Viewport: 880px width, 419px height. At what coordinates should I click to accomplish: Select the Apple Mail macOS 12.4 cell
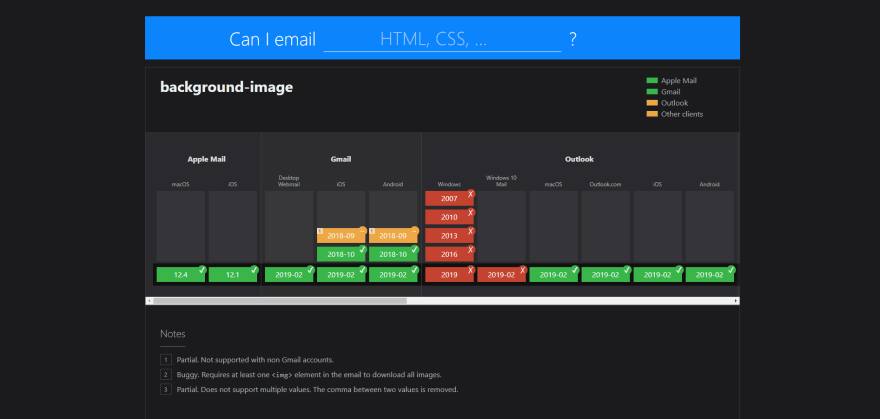(x=181, y=275)
